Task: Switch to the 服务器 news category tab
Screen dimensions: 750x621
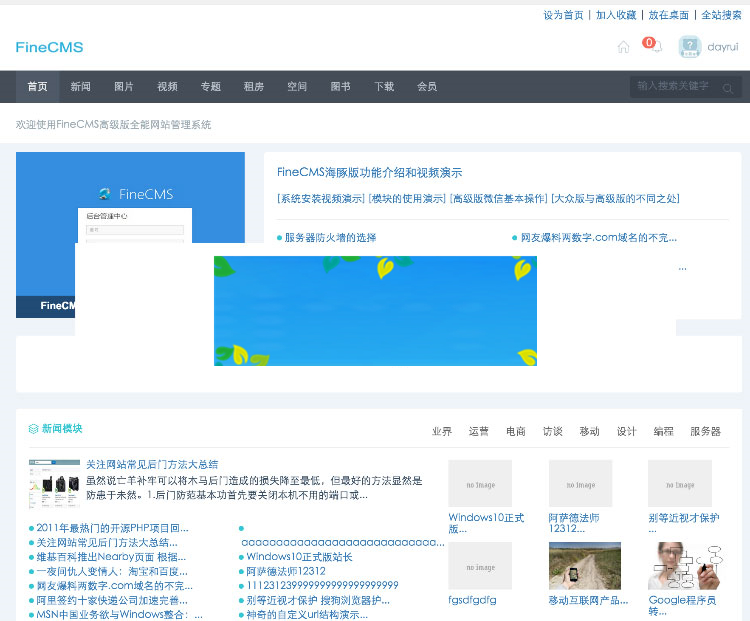Action: tap(705, 432)
